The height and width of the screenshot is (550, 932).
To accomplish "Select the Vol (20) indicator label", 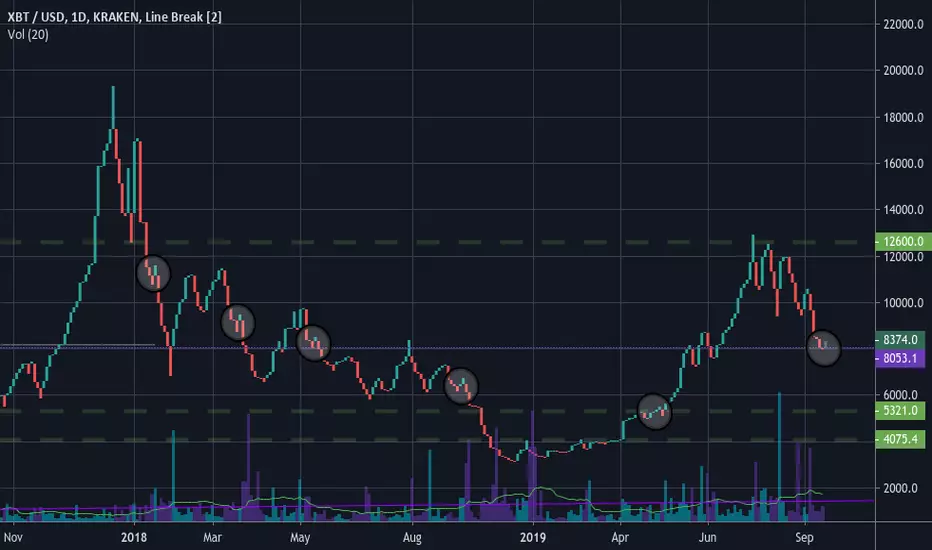I will pyautogui.click(x=28, y=34).
